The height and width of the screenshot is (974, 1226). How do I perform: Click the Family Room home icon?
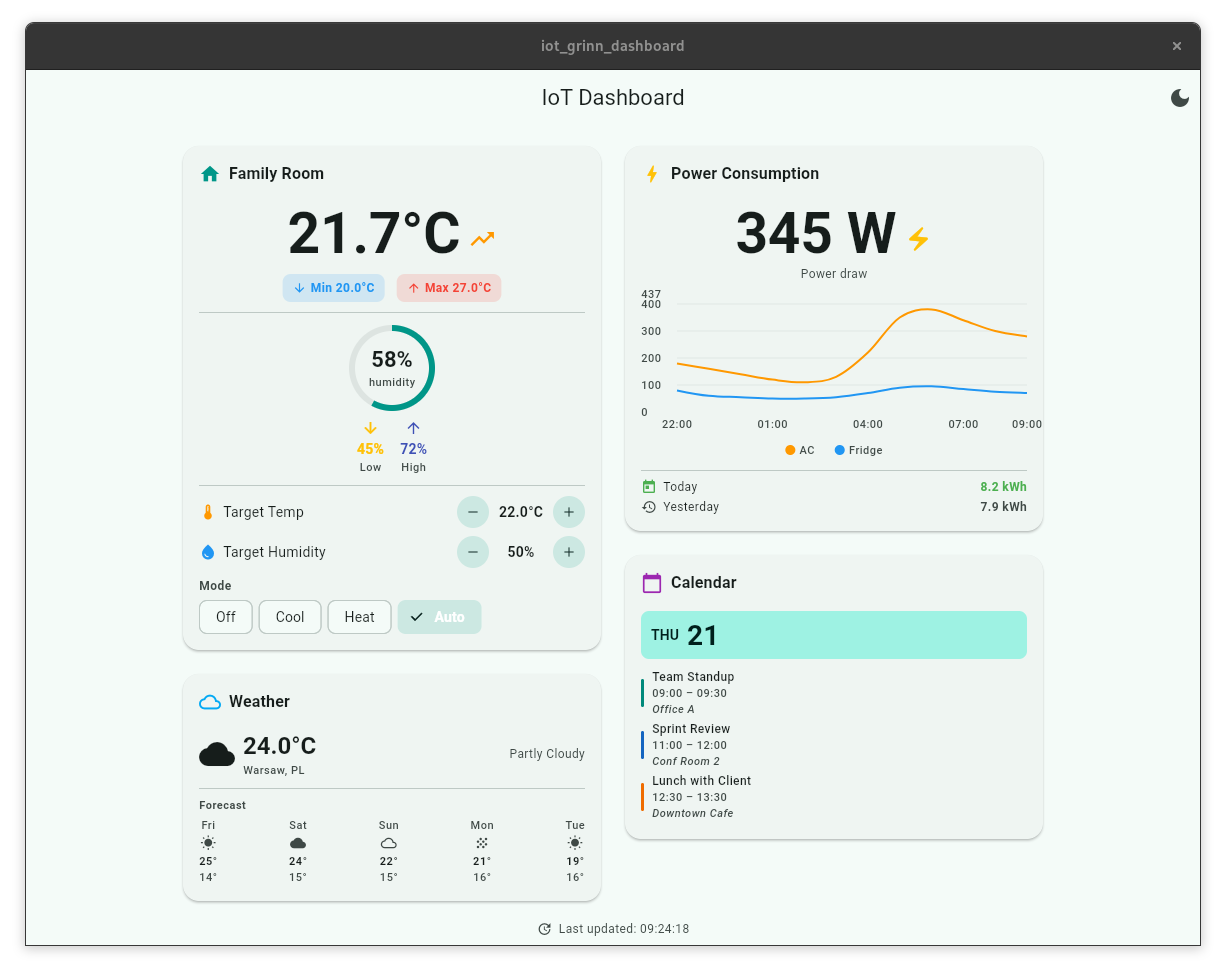(210, 174)
